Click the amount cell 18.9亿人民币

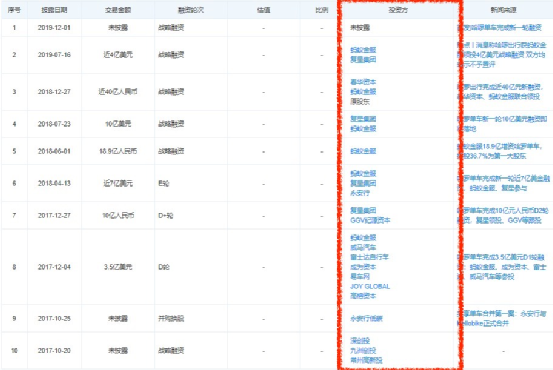pos(118,151)
